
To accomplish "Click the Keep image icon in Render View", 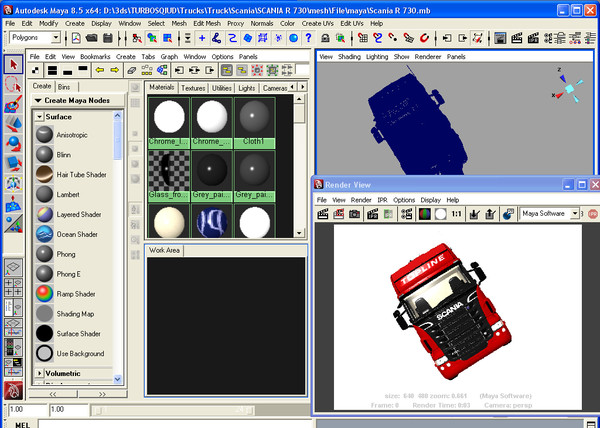I will [475, 214].
